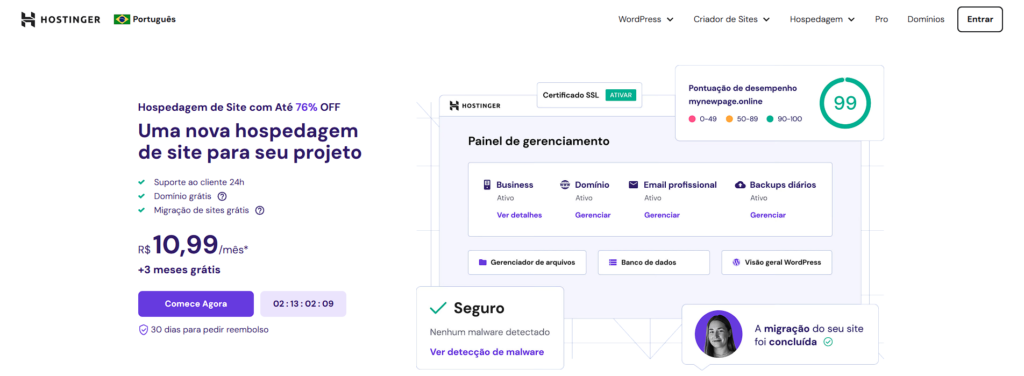Click the Hospedagem chevron arrow
1024x376 pixels.
[x=851, y=20]
